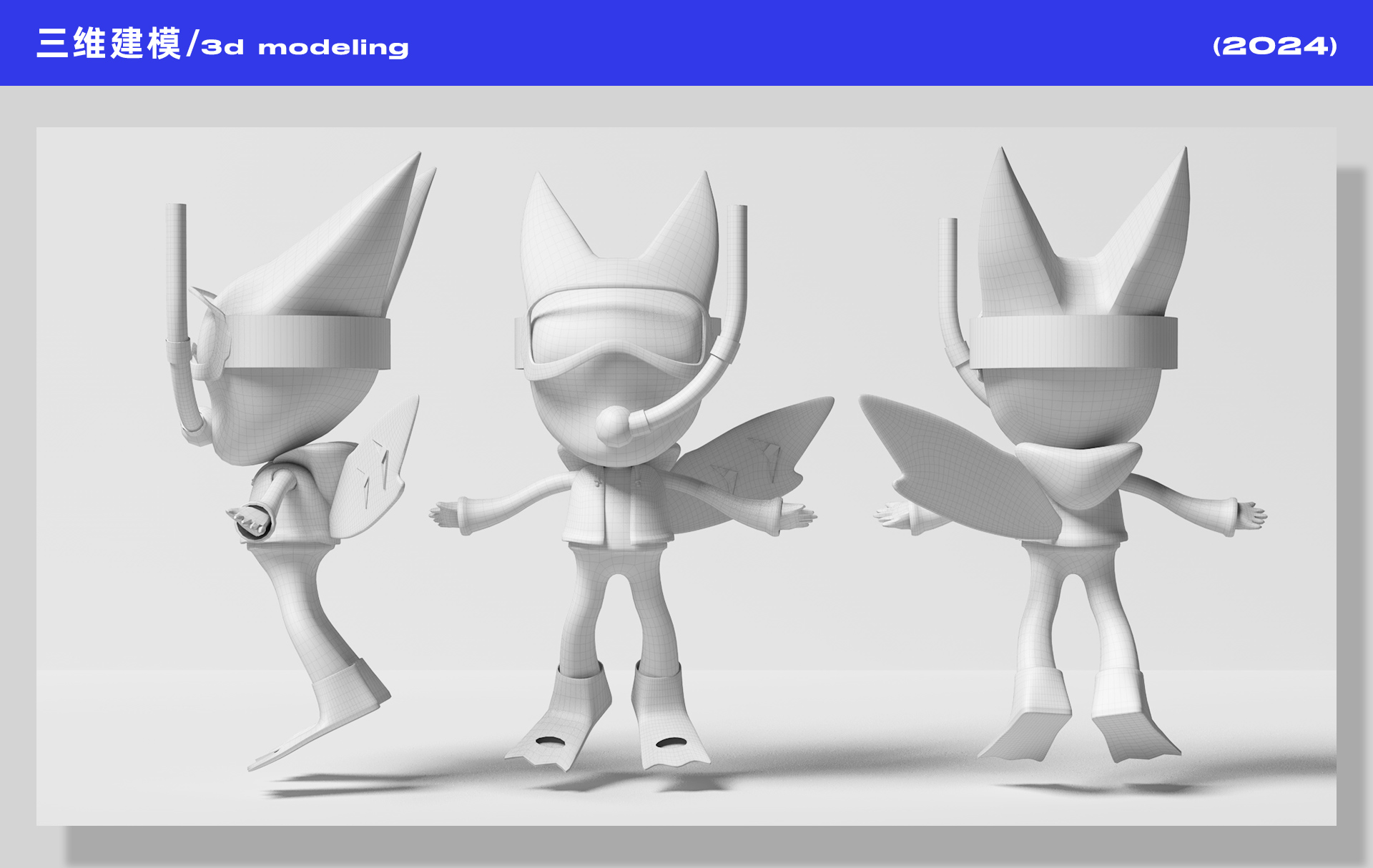Click the front-view character render
Image resolution: width=1373 pixels, height=868 pixels.
[x=631, y=472]
